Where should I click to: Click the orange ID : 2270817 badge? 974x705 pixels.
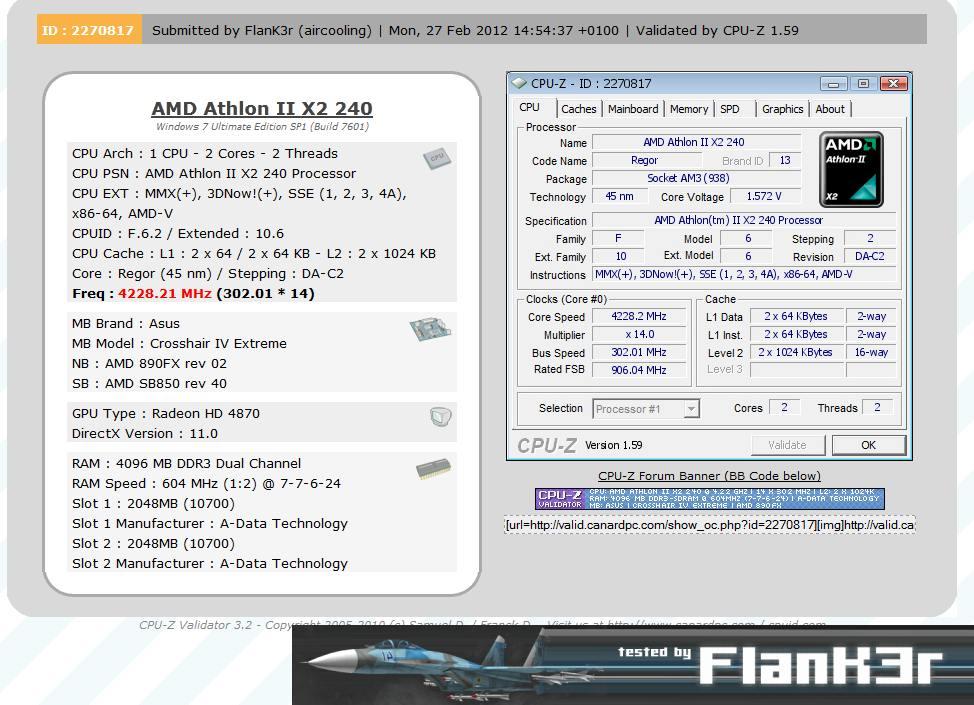(x=89, y=30)
